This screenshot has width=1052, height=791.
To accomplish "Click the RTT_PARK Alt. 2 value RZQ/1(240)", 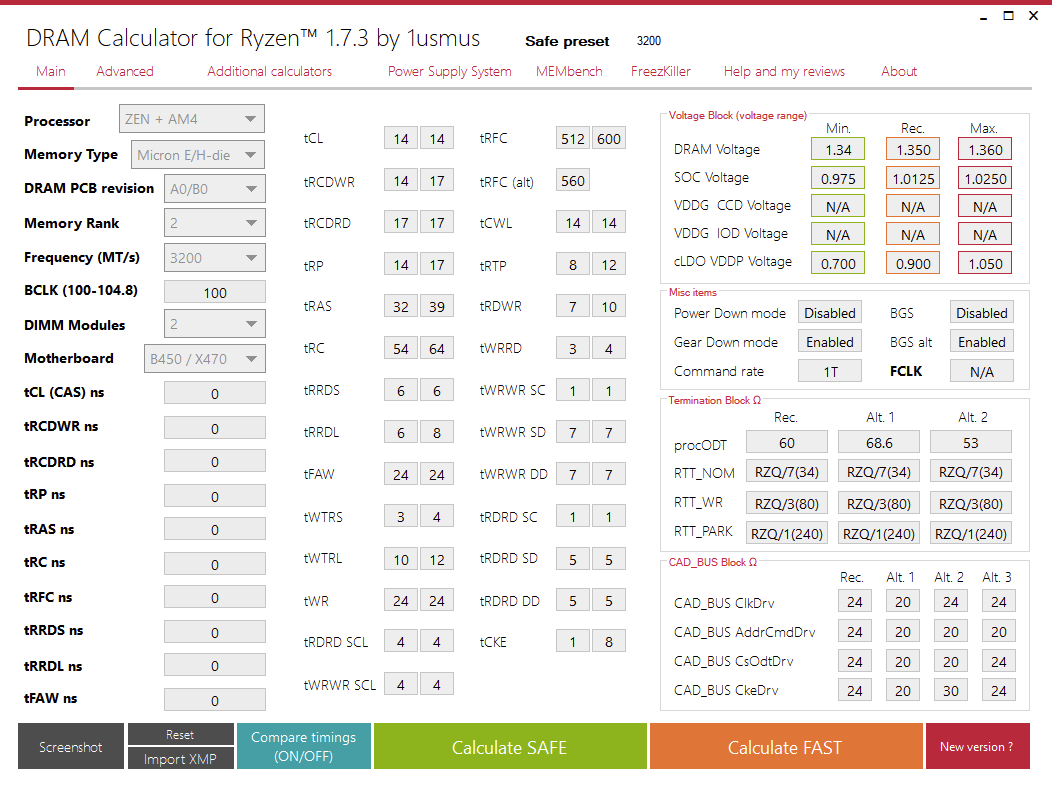I will 971,533.
